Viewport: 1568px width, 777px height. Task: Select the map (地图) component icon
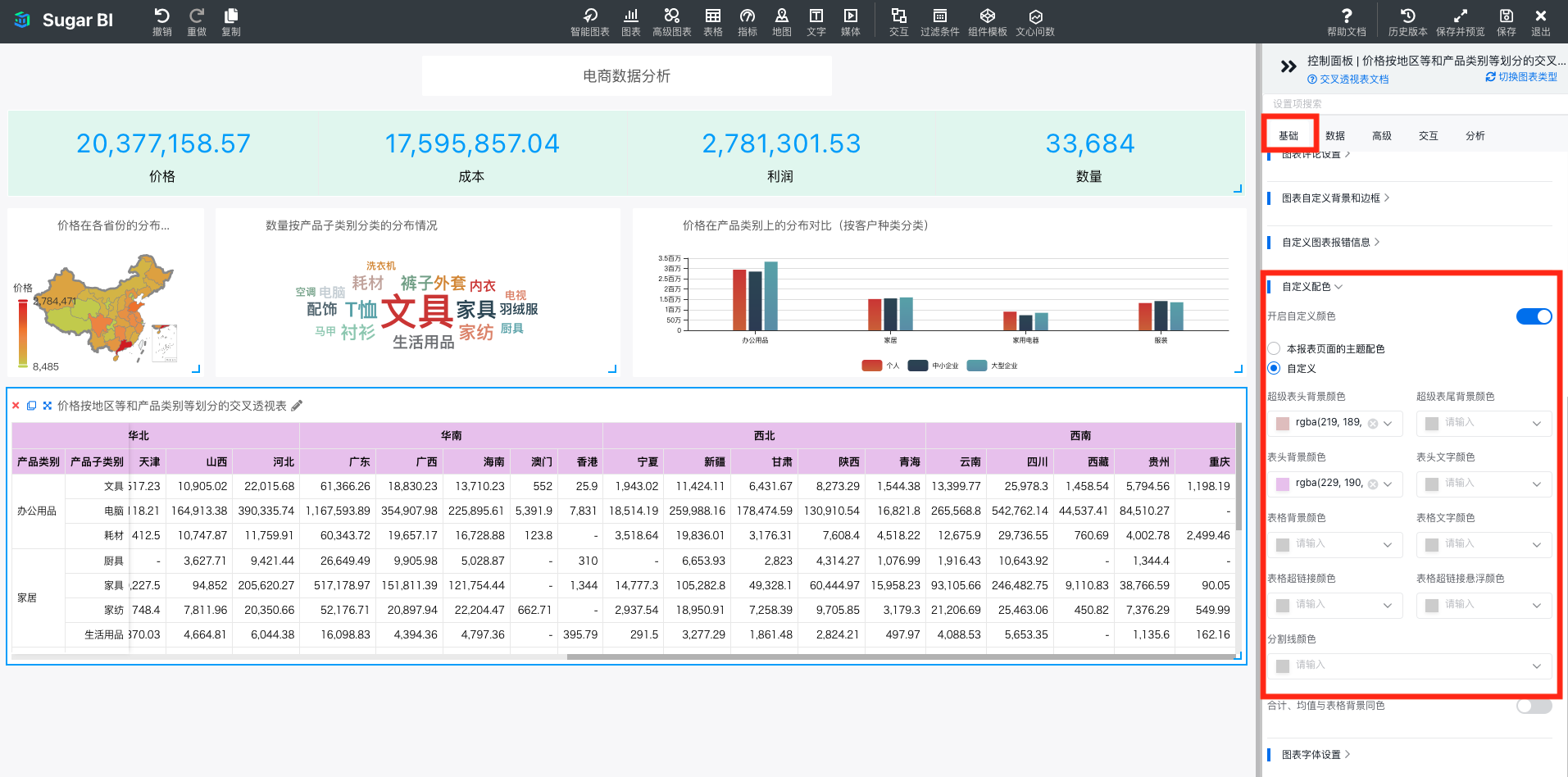coord(782,22)
